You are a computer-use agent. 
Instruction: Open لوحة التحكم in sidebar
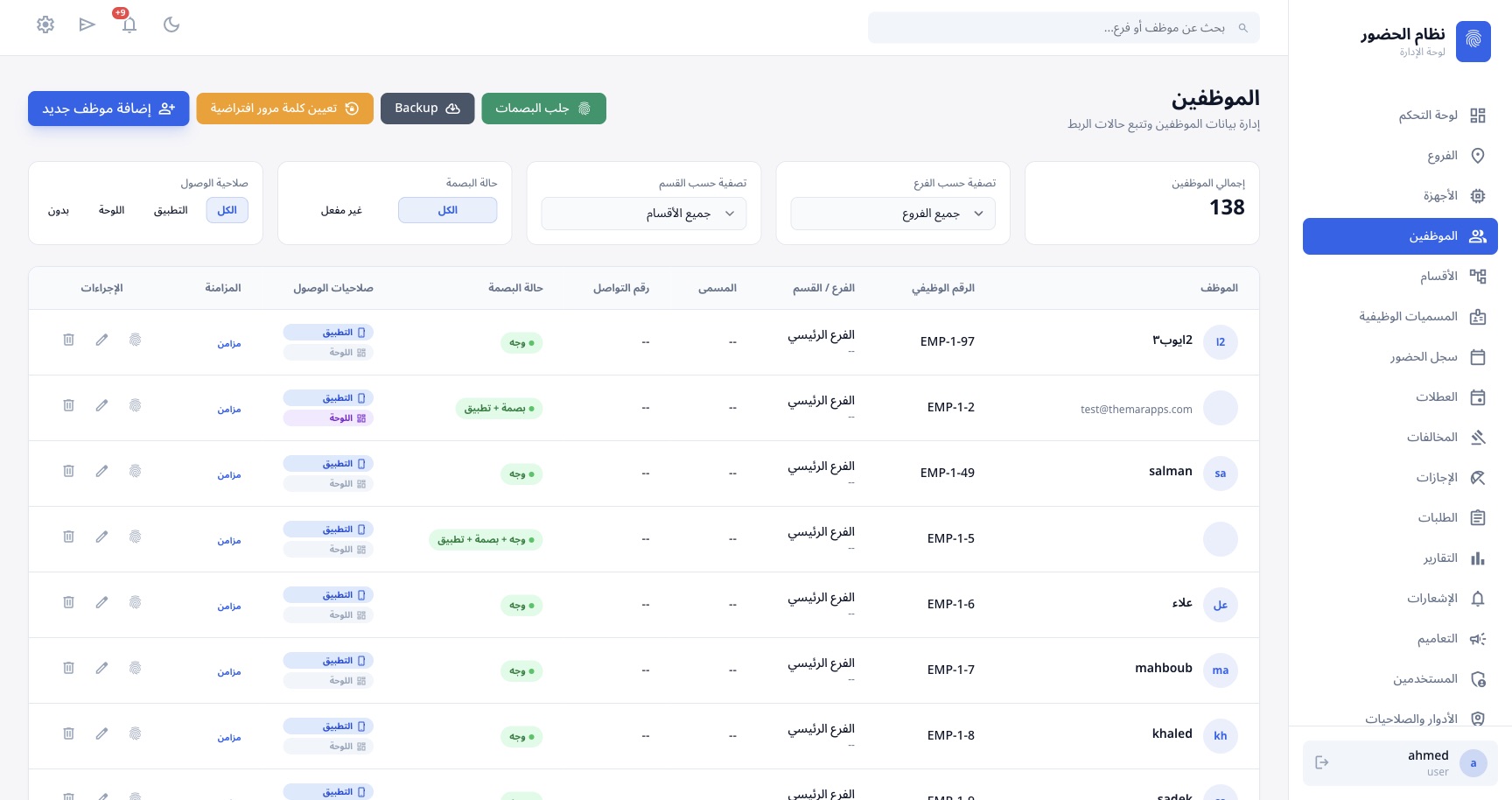(x=1400, y=116)
